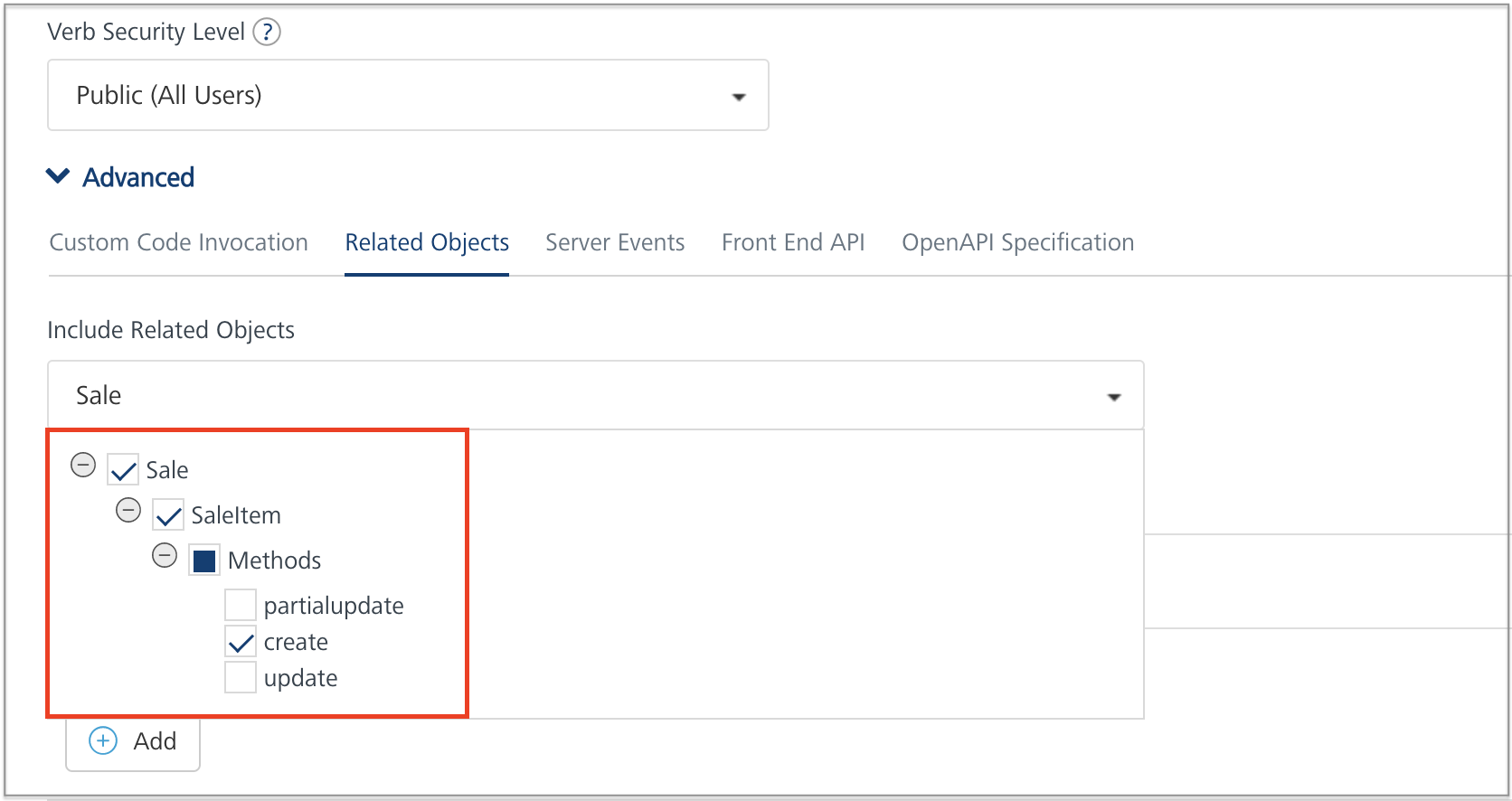Select the Related Objects tab
Image resolution: width=1512 pixels, height=801 pixels.
[x=427, y=242]
